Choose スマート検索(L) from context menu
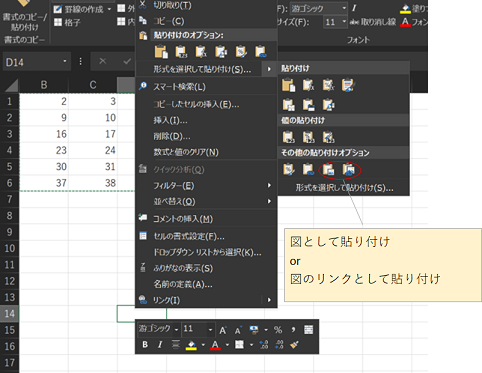The height and width of the screenshot is (373, 482). pos(206,87)
